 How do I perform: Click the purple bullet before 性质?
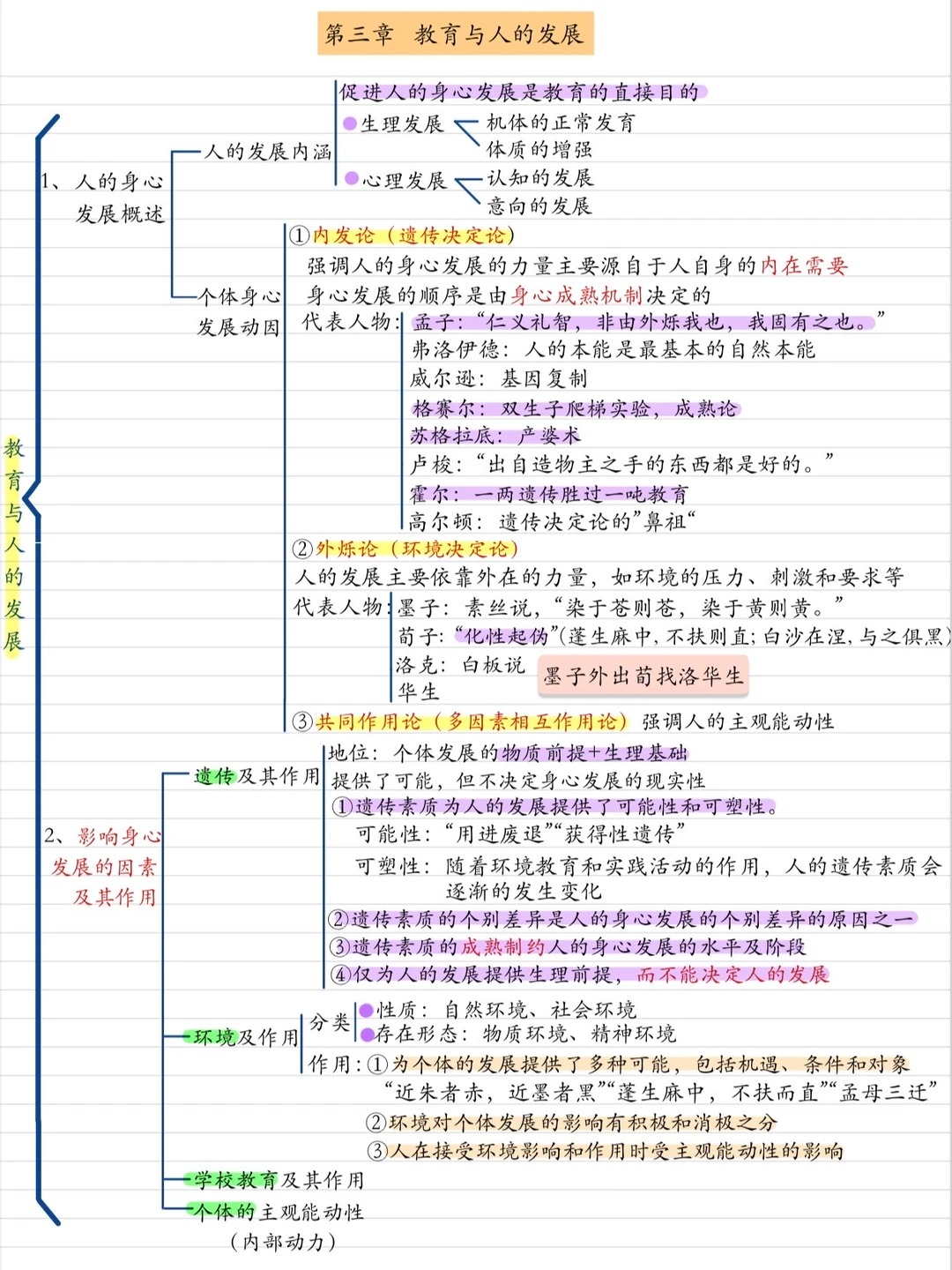[x=366, y=1010]
